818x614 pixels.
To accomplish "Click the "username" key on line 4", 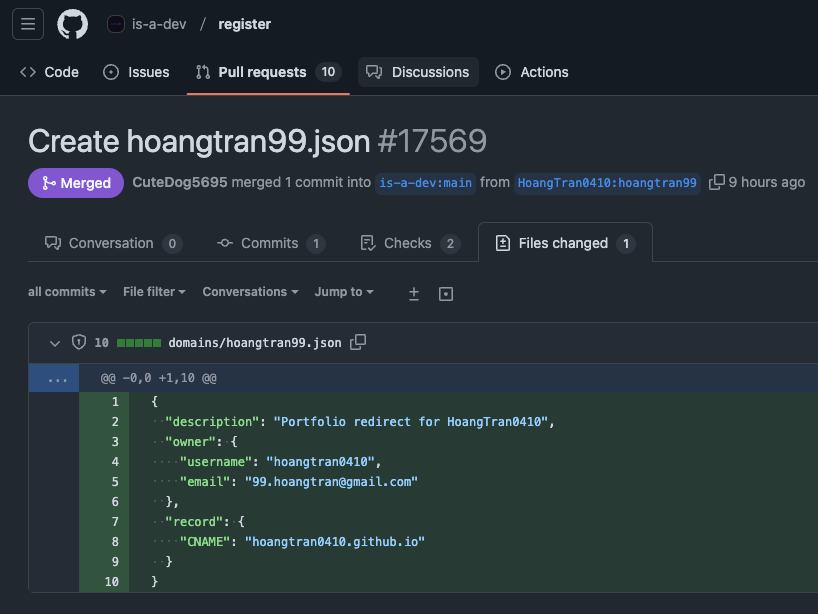I will tap(215, 462).
